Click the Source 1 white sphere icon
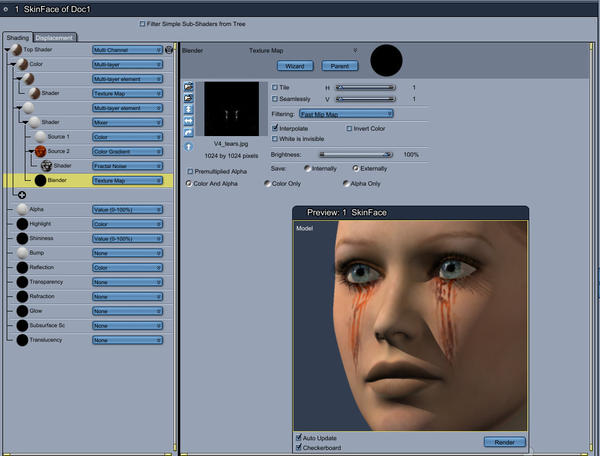Screen dimensions: 600x456 click(x=41, y=137)
